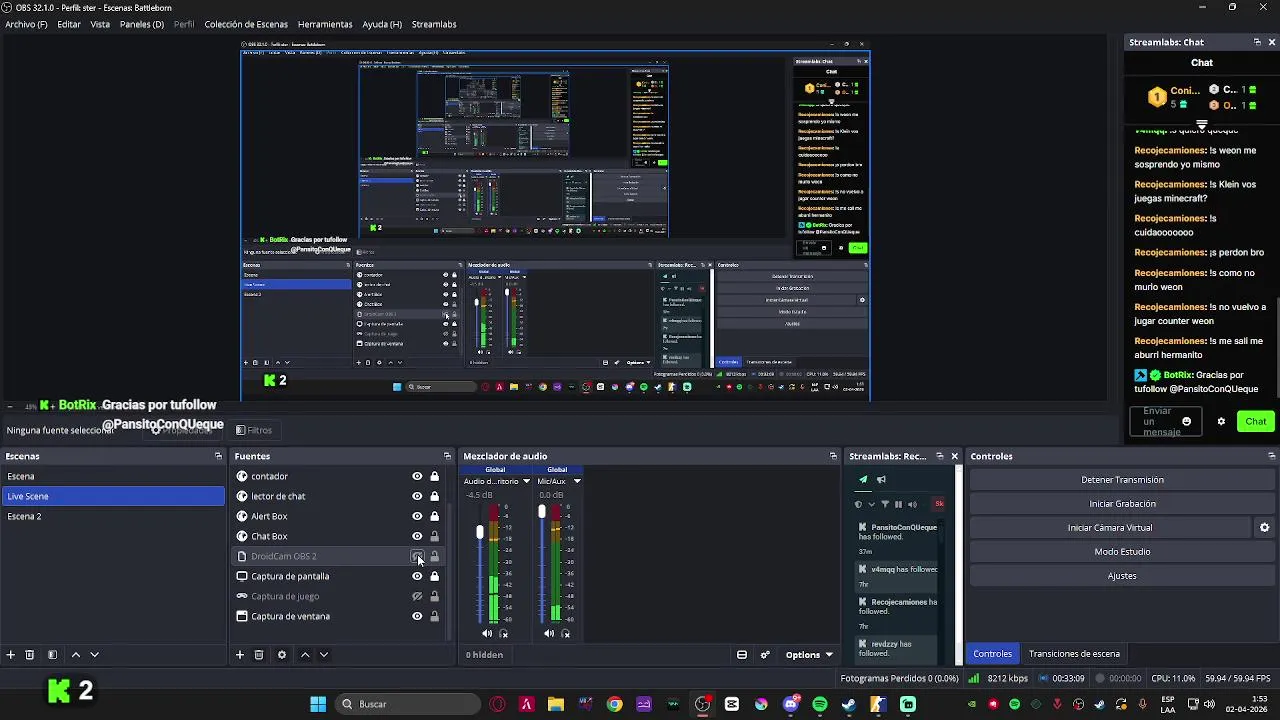
Task: Move the source up in the Fuentes toolbar
Action: [305, 655]
